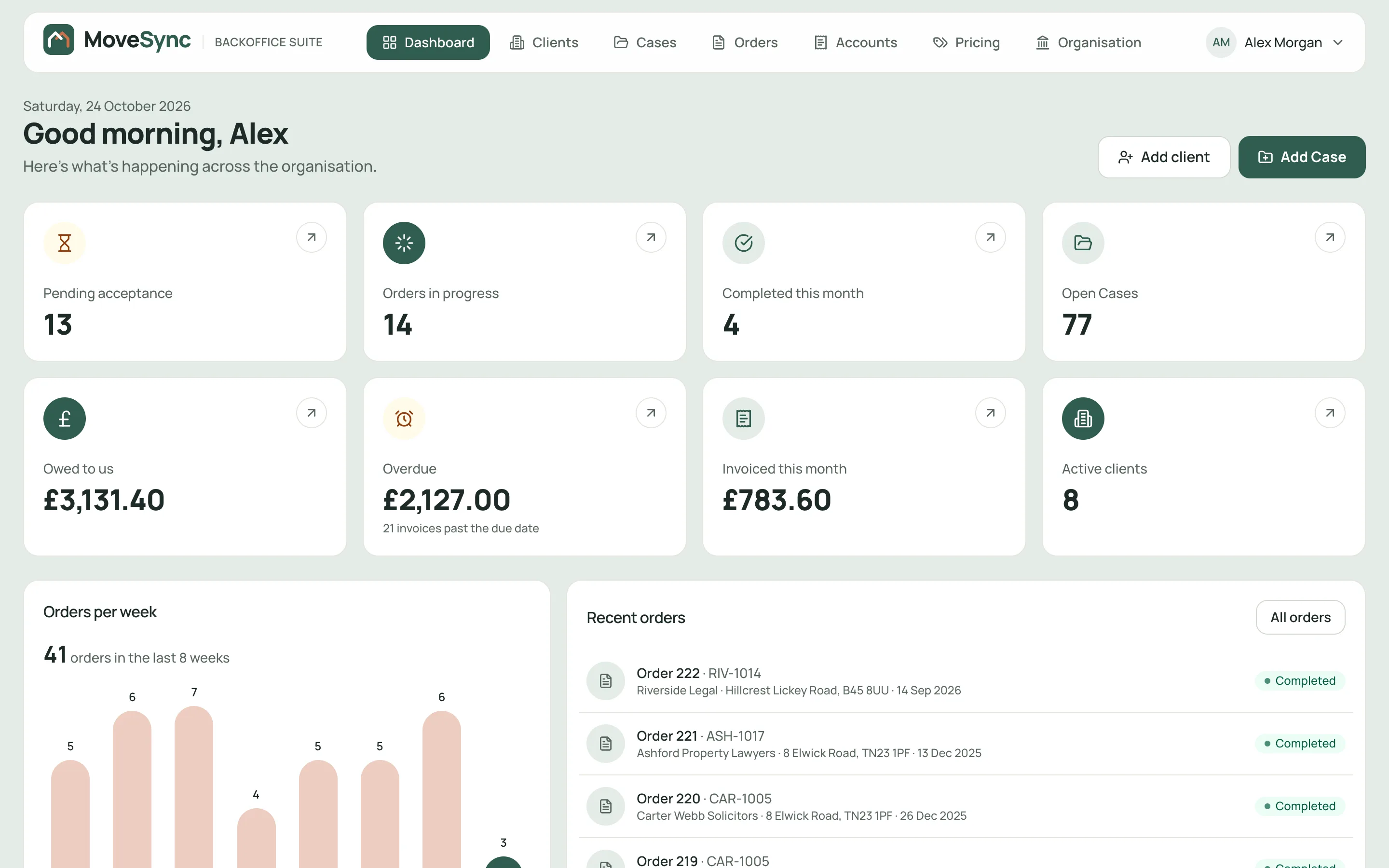
Task: Click the chart bar labeled 7
Action: 194,787
